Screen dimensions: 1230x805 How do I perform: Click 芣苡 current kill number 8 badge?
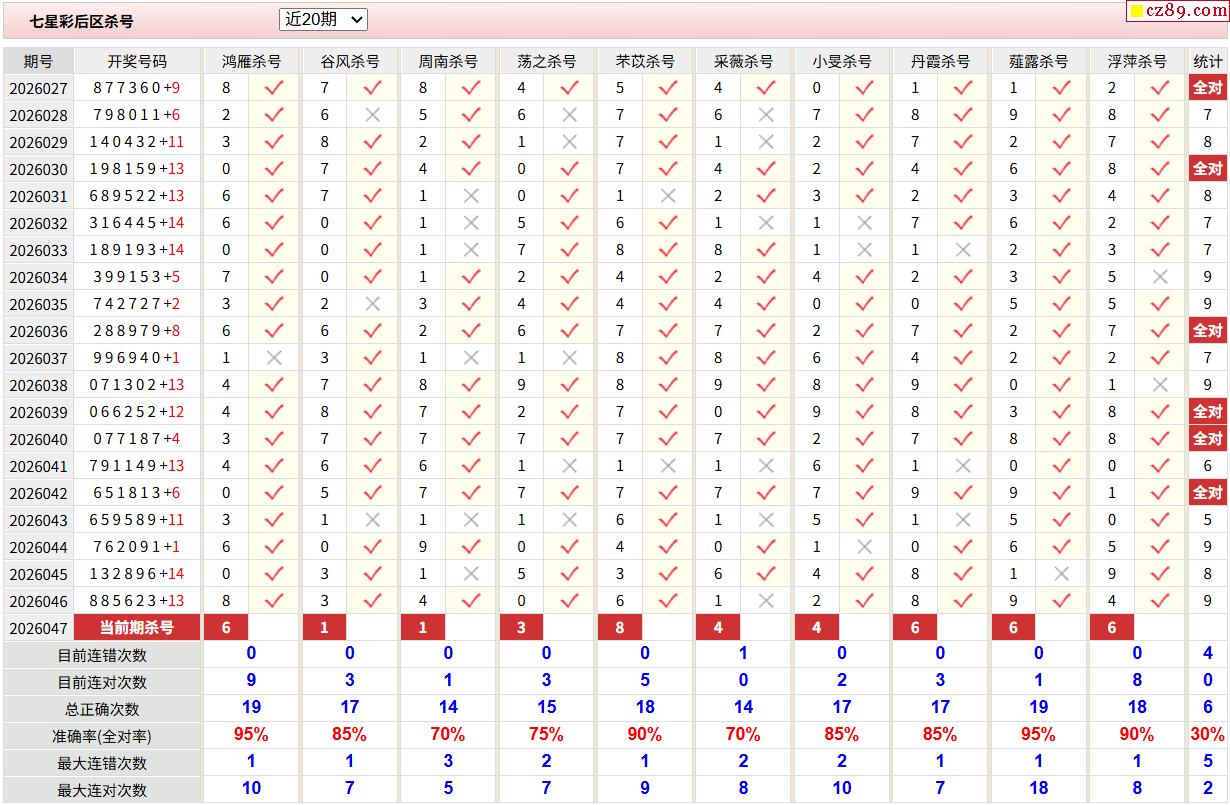click(620, 628)
